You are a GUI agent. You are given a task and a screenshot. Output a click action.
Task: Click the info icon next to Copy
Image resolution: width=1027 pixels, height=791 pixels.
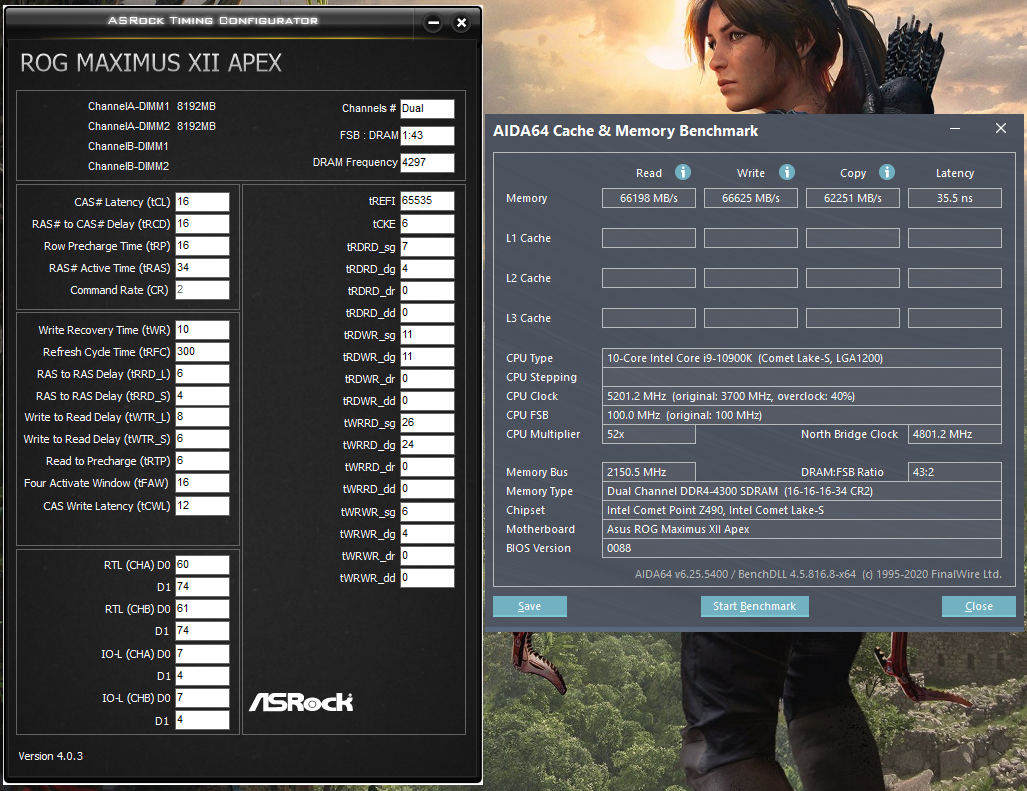[886, 172]
